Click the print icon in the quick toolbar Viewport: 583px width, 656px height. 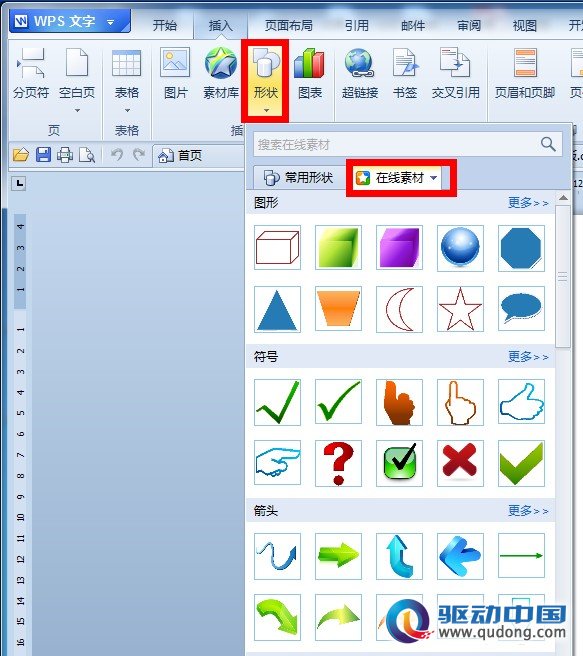click(x=65, y=155)
